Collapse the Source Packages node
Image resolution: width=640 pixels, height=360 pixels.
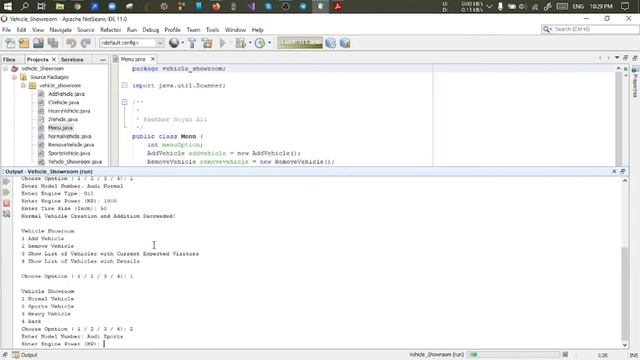pyautogui.click(x=14, y=77)
